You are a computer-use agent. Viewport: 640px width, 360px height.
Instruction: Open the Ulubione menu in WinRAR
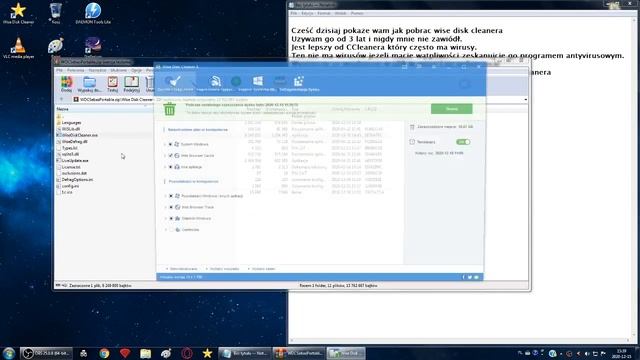coord(119,71)
